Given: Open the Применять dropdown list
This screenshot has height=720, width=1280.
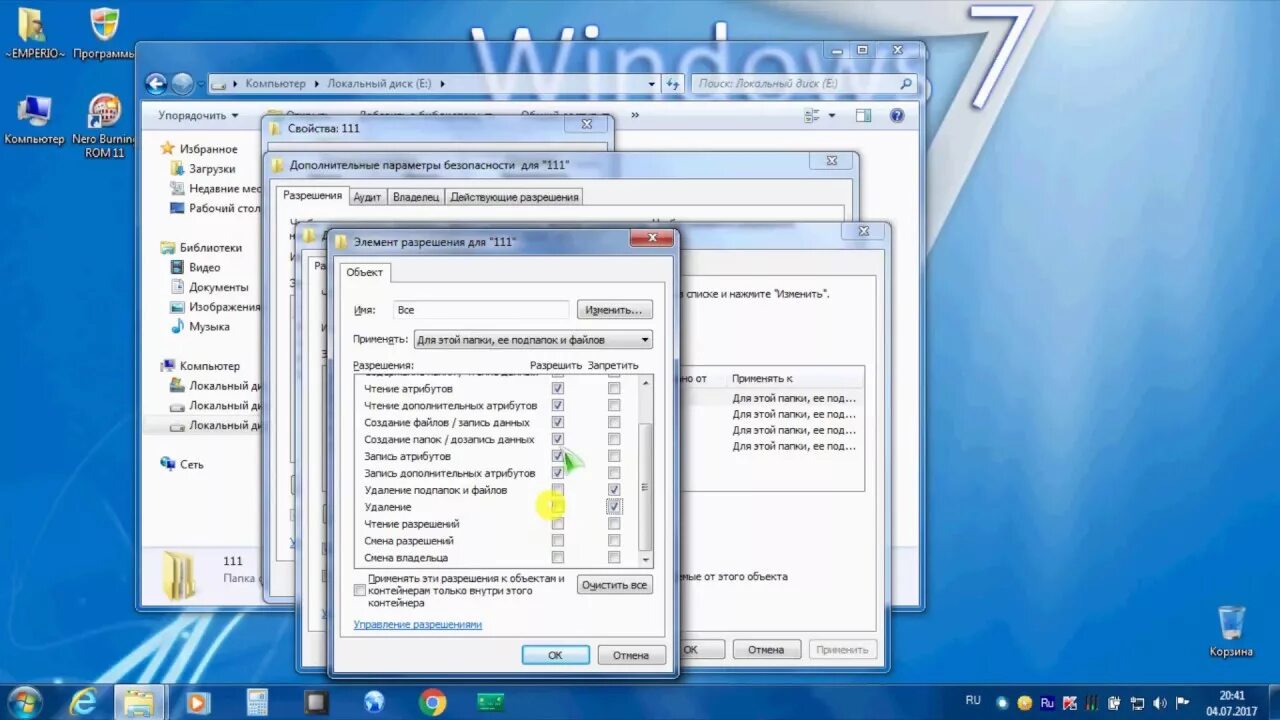Looking at the screenshot, I should point(644,340).
